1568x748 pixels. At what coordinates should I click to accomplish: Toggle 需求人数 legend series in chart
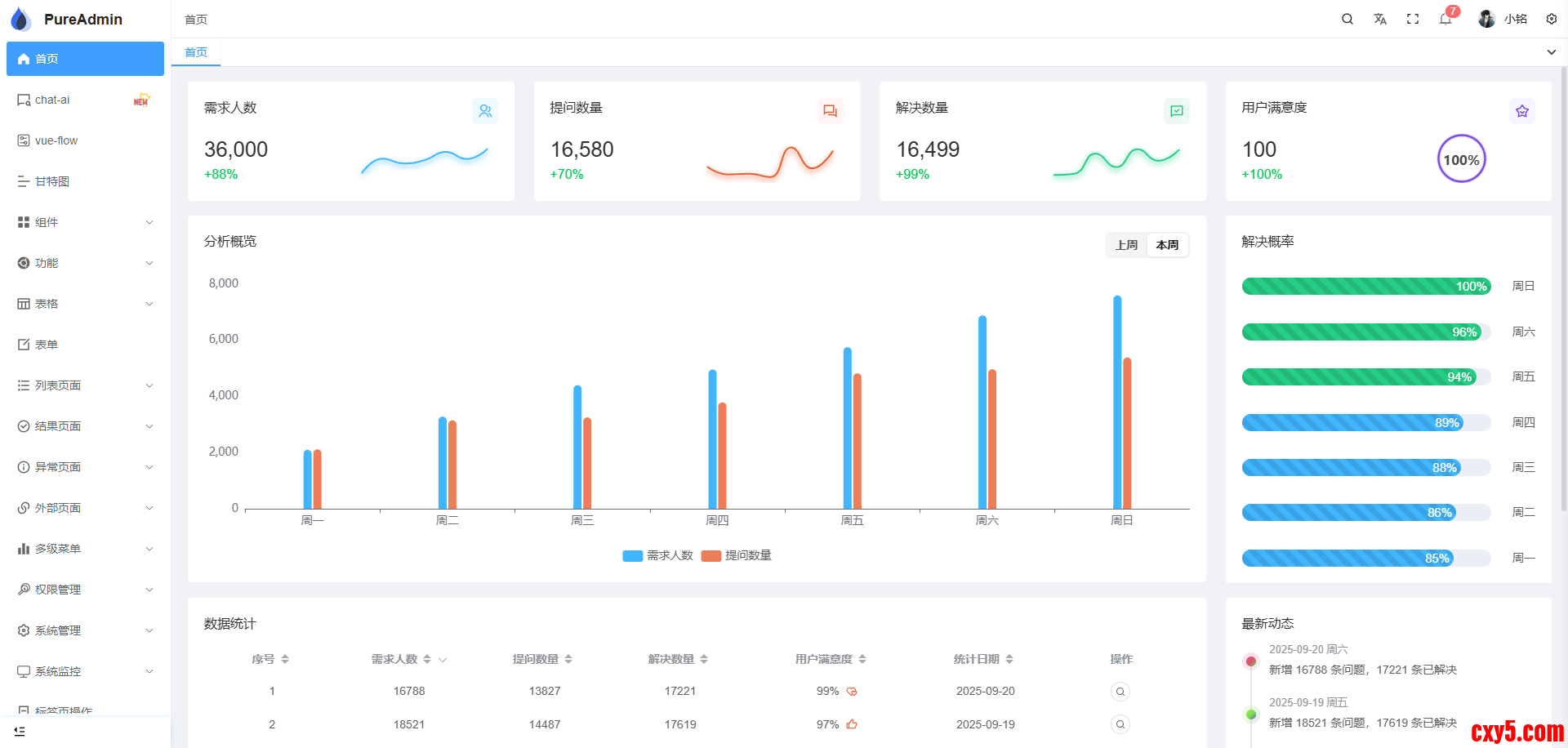pos(658,556)
